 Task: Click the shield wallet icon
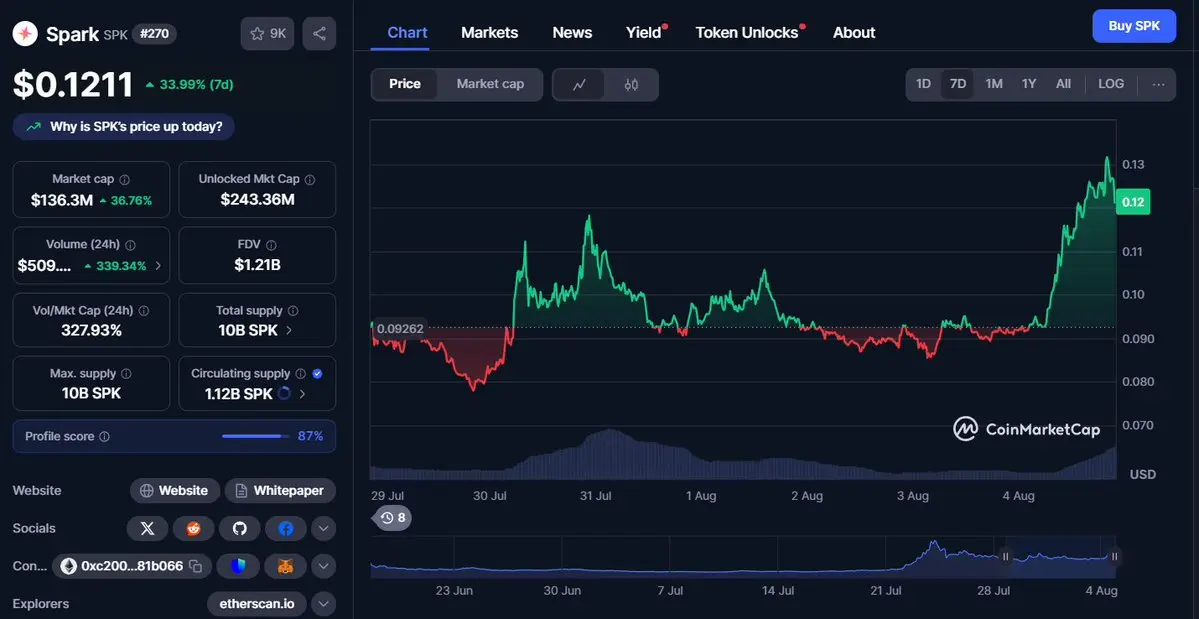[239, 566]
